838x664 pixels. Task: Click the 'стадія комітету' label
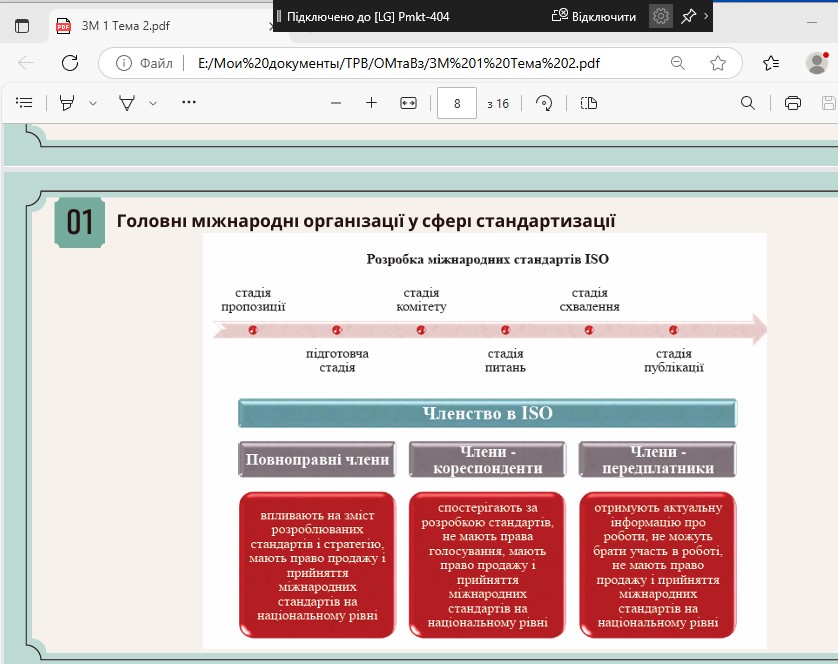click(421, 299)
